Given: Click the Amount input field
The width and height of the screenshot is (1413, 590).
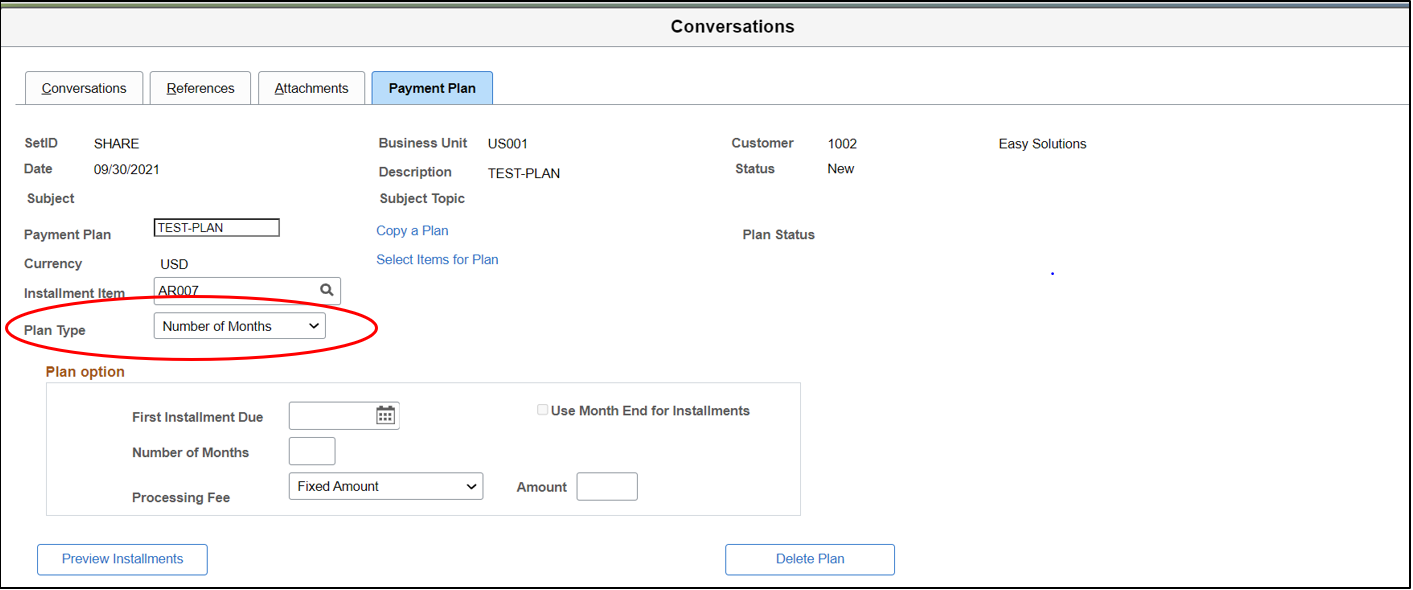Looking at the screenshot, I should point(607,487).
